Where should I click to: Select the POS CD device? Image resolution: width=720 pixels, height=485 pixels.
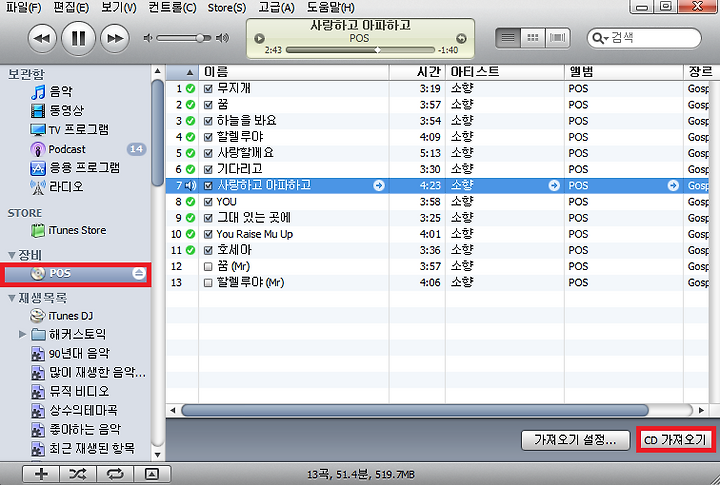coord(76,274)
